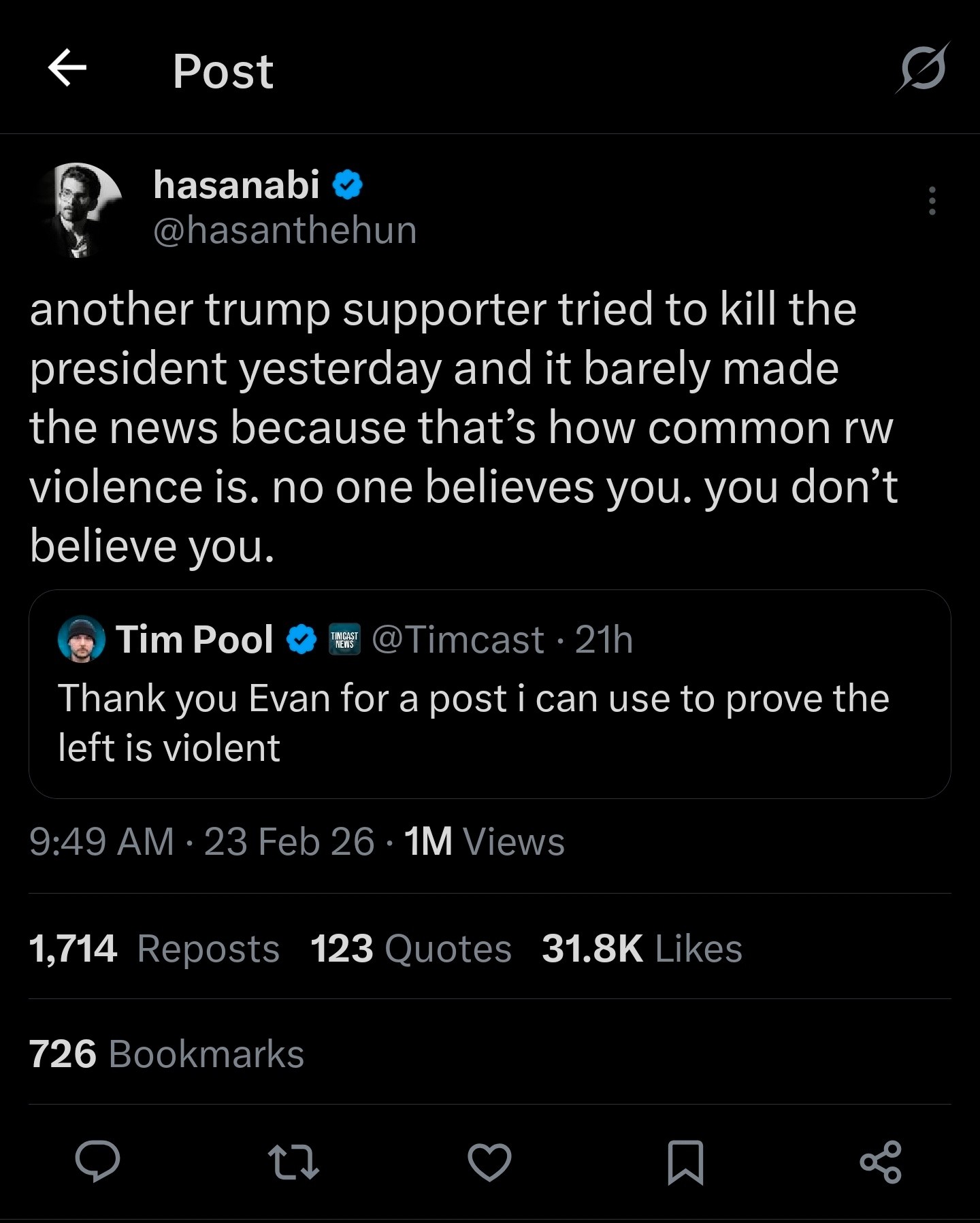980x1223 pixels.
Task: Tap the share icon
Action: click(x=881, y=1162)
